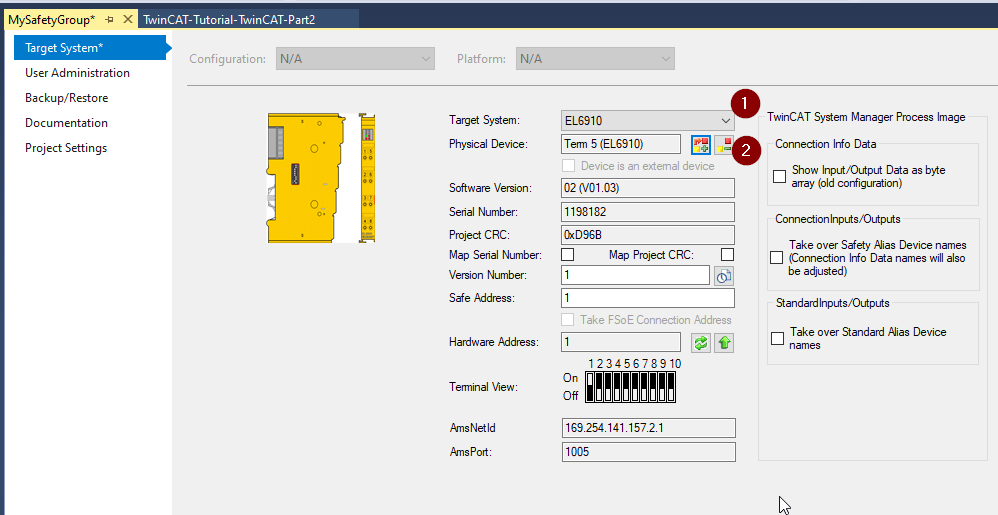
Task: Click the StandardInputs/Outputs group label
Action: (x=832, y=303)
